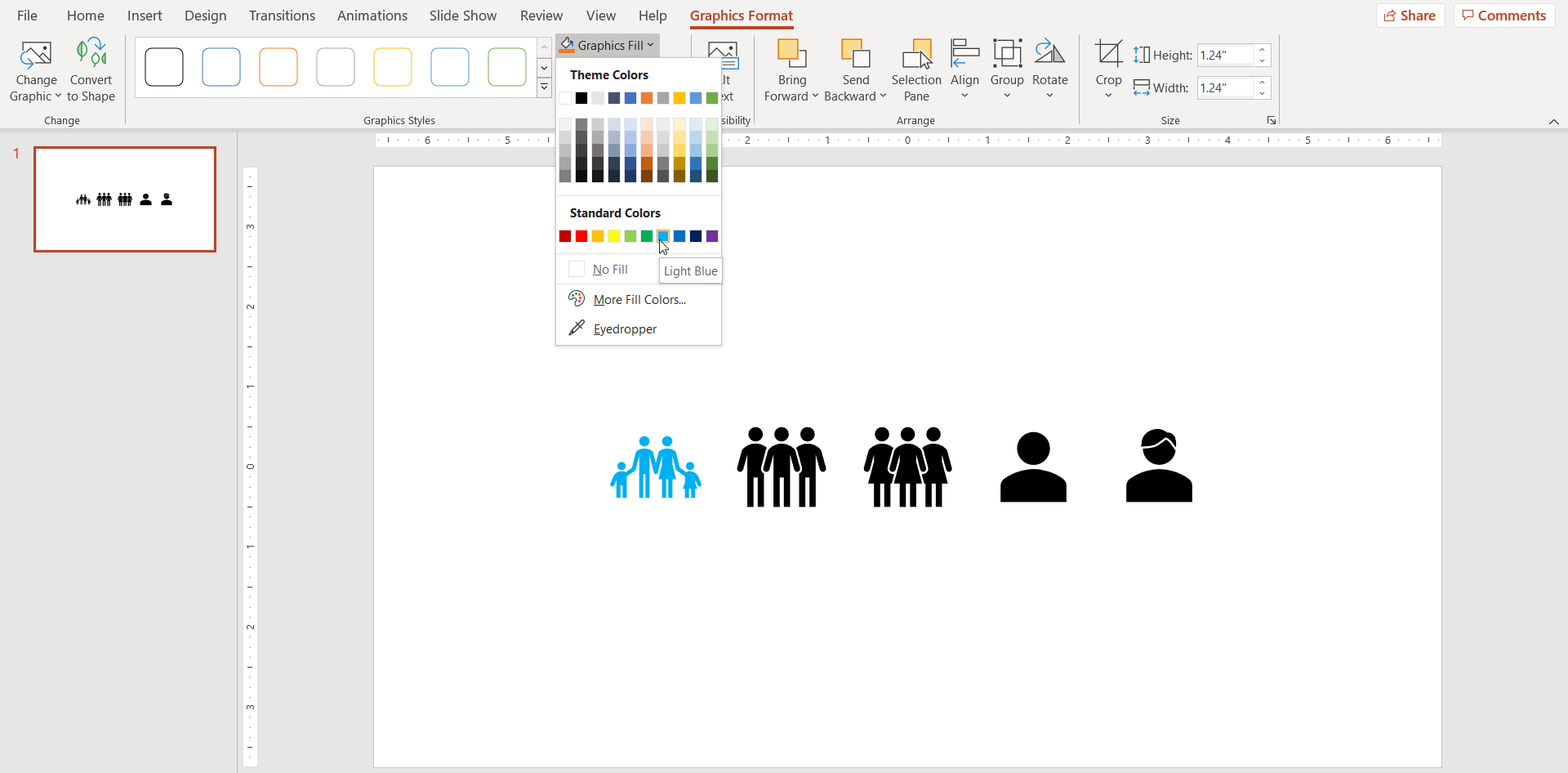Click the Share button
The width and height of the screenshot is (1568, 773).
tap(1410, 15)
